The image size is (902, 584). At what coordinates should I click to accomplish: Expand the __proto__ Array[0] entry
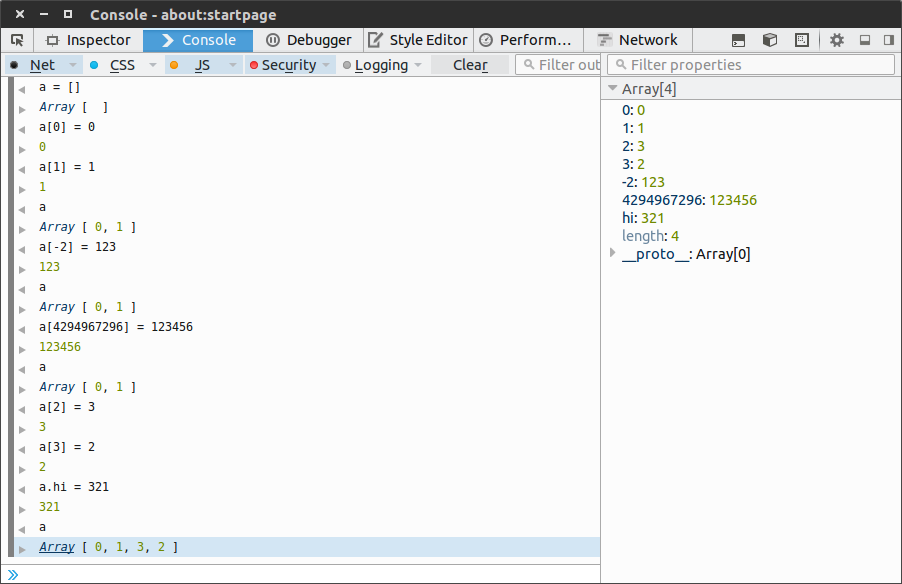[612, 254]
